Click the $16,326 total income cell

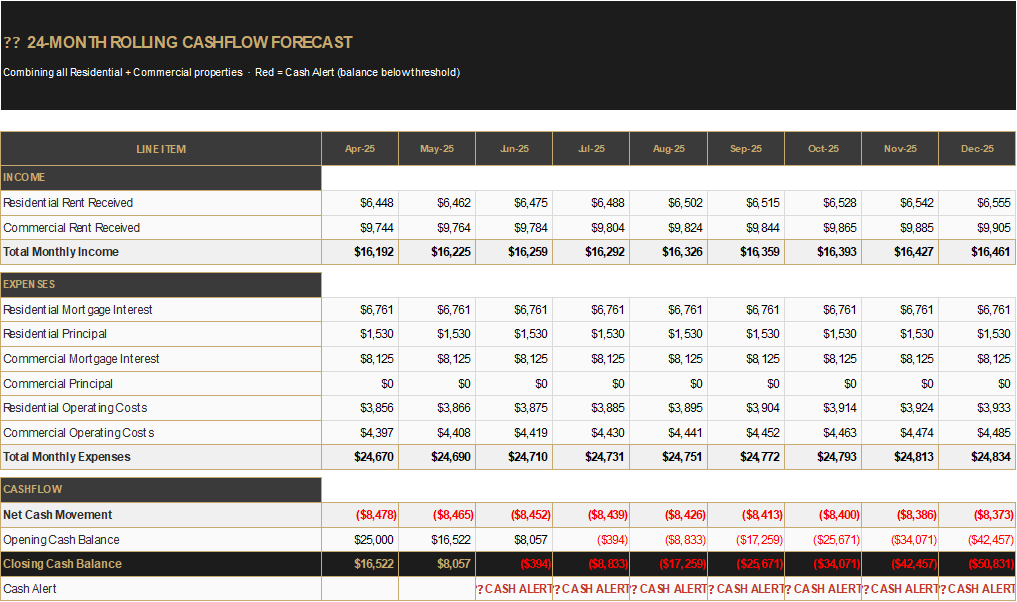[x=669, y=252]
